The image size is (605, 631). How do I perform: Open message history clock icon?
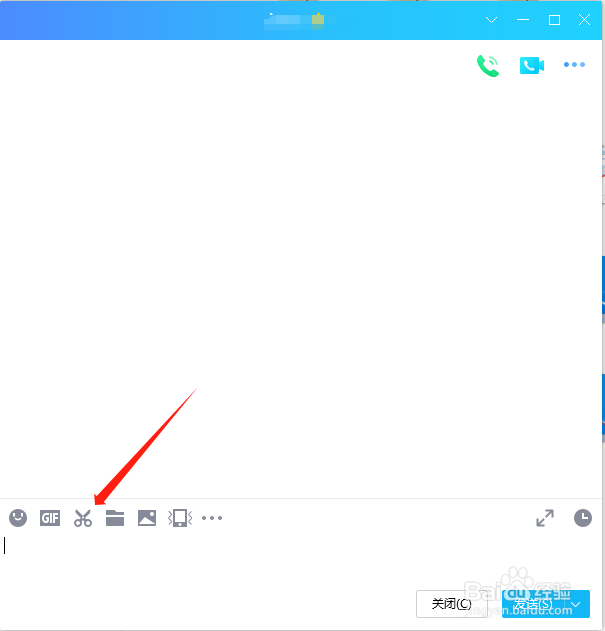click(x=582, y=518)
